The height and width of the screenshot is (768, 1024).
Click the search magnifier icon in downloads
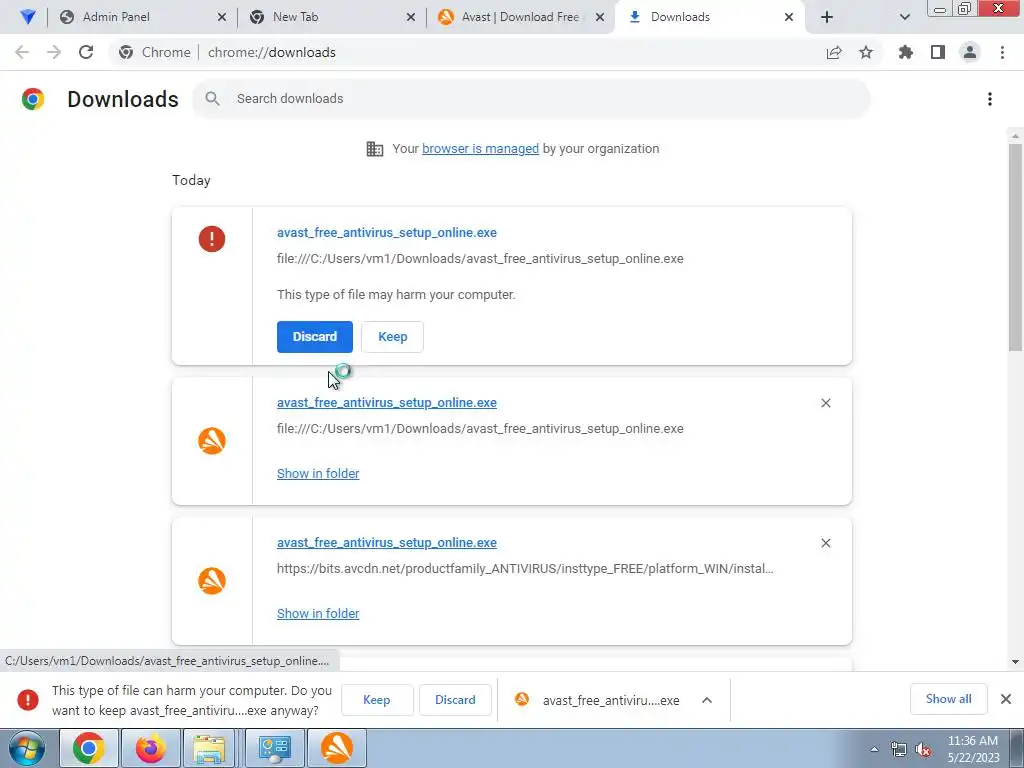[212, 99]
